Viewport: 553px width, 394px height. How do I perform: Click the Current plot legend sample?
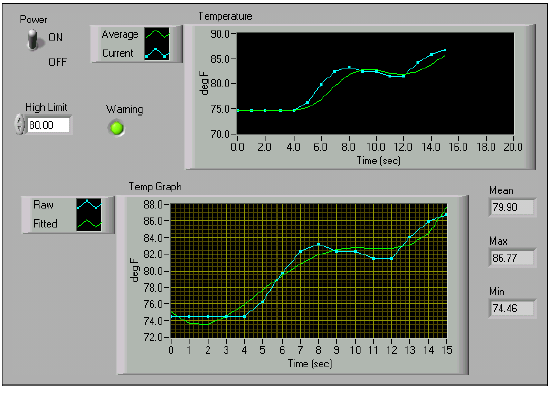pyautogui.click(x=157, y=52)
